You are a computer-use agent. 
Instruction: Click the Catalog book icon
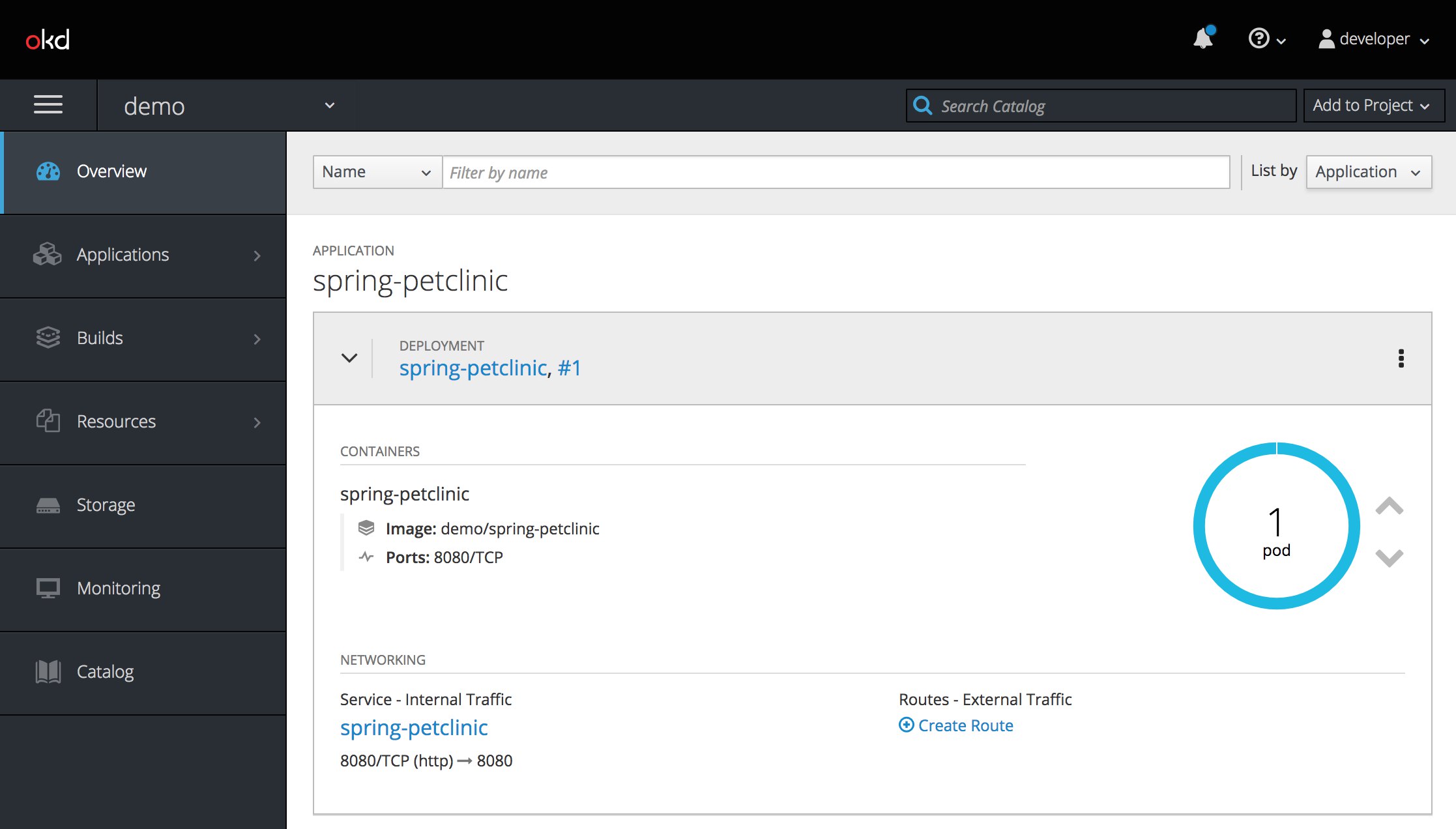[x=48, y=671]
